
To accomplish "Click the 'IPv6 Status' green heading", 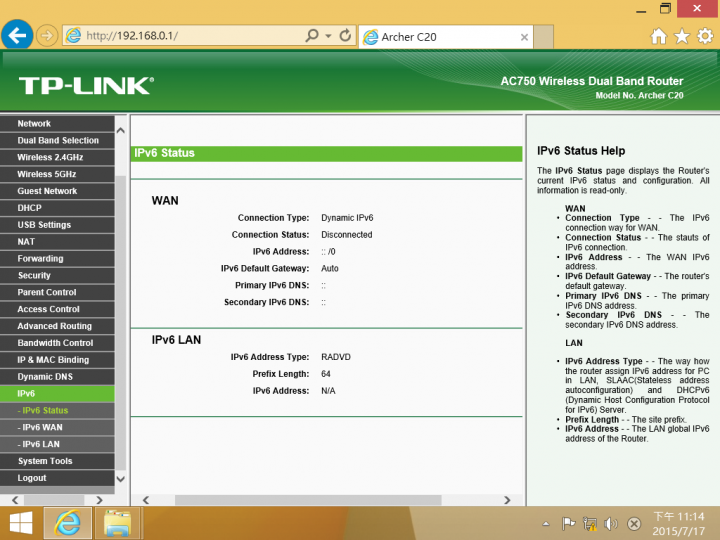I will tap(164, 153).
